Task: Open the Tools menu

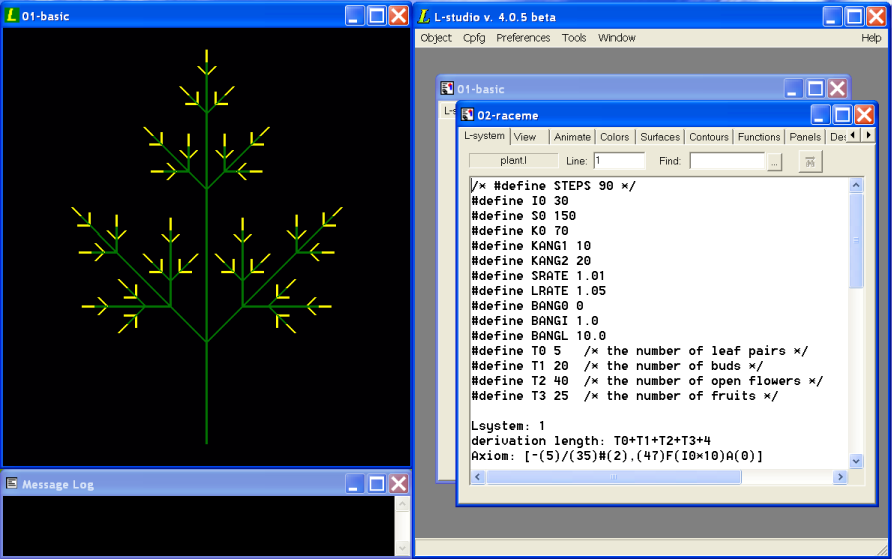Action: 573,38
